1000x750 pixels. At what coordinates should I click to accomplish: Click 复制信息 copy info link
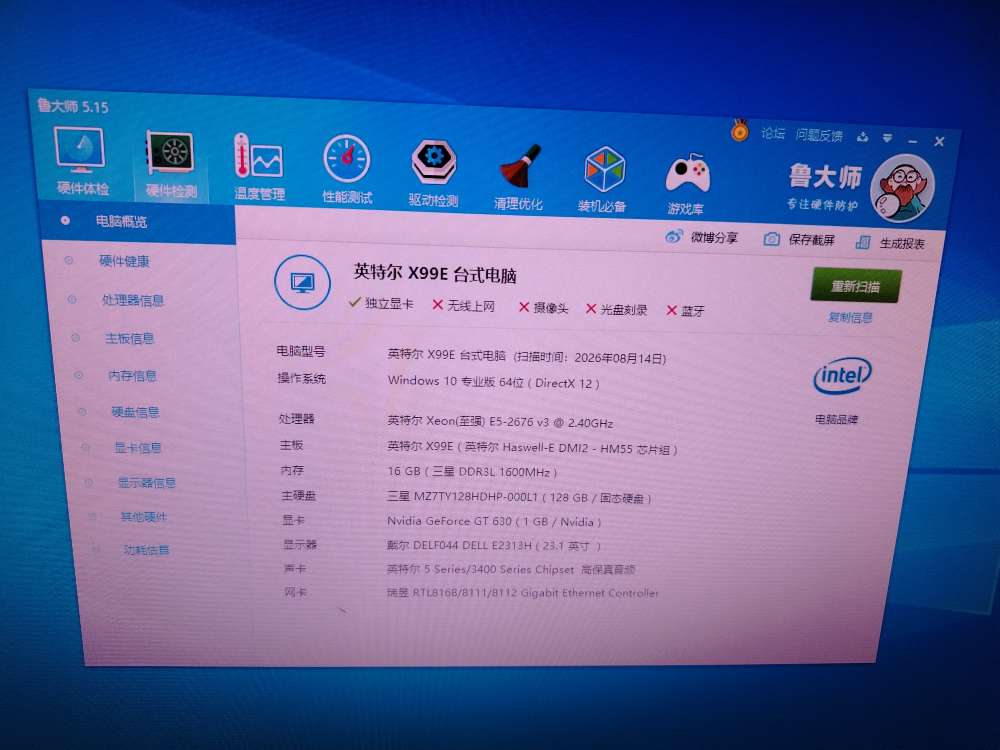pyautogui.click(x=849, y=317)
